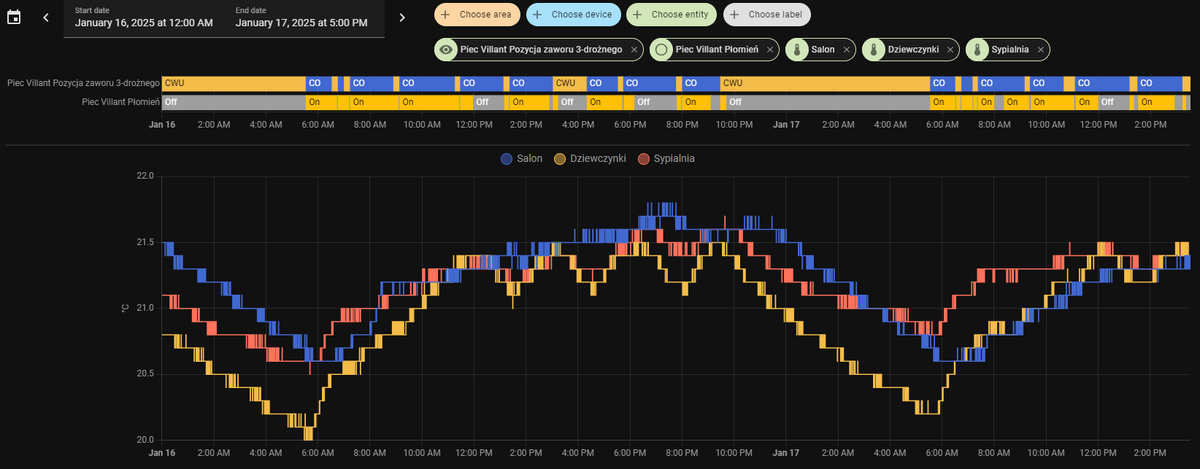Click thermometer icon on Salon chip
This screenshot has height=469, width=1200.
(798, 49)
